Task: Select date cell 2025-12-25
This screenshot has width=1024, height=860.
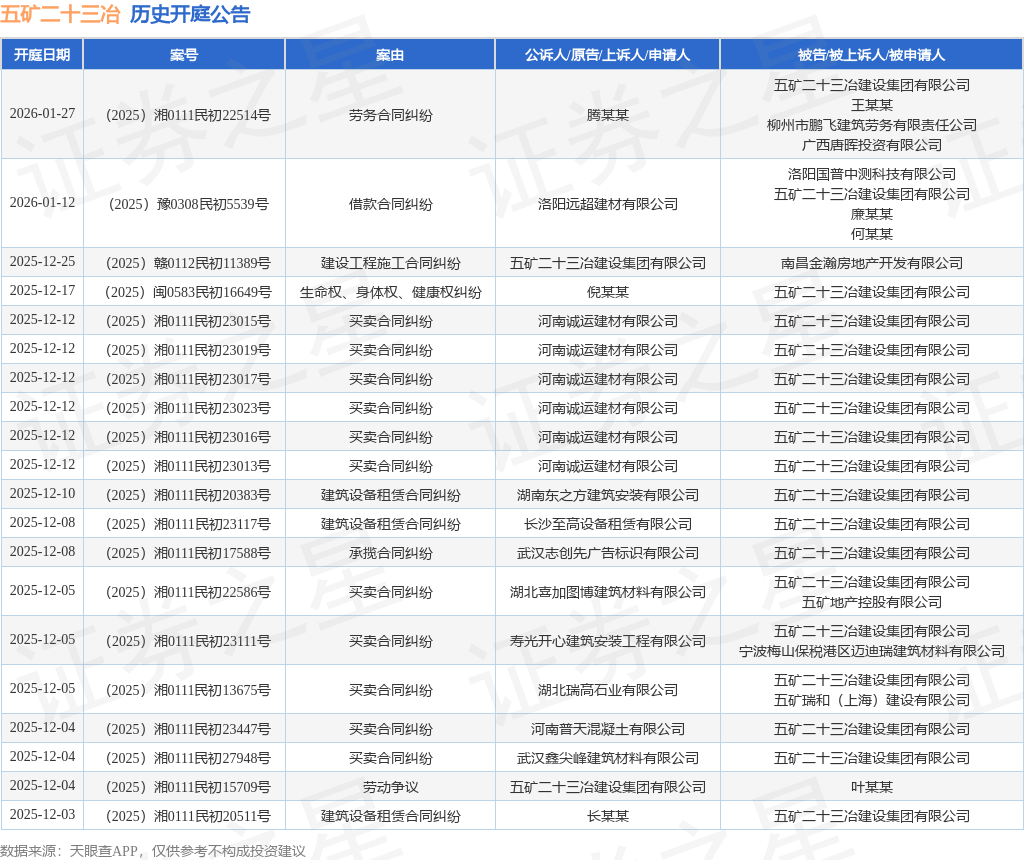Action: pos(42,261)
